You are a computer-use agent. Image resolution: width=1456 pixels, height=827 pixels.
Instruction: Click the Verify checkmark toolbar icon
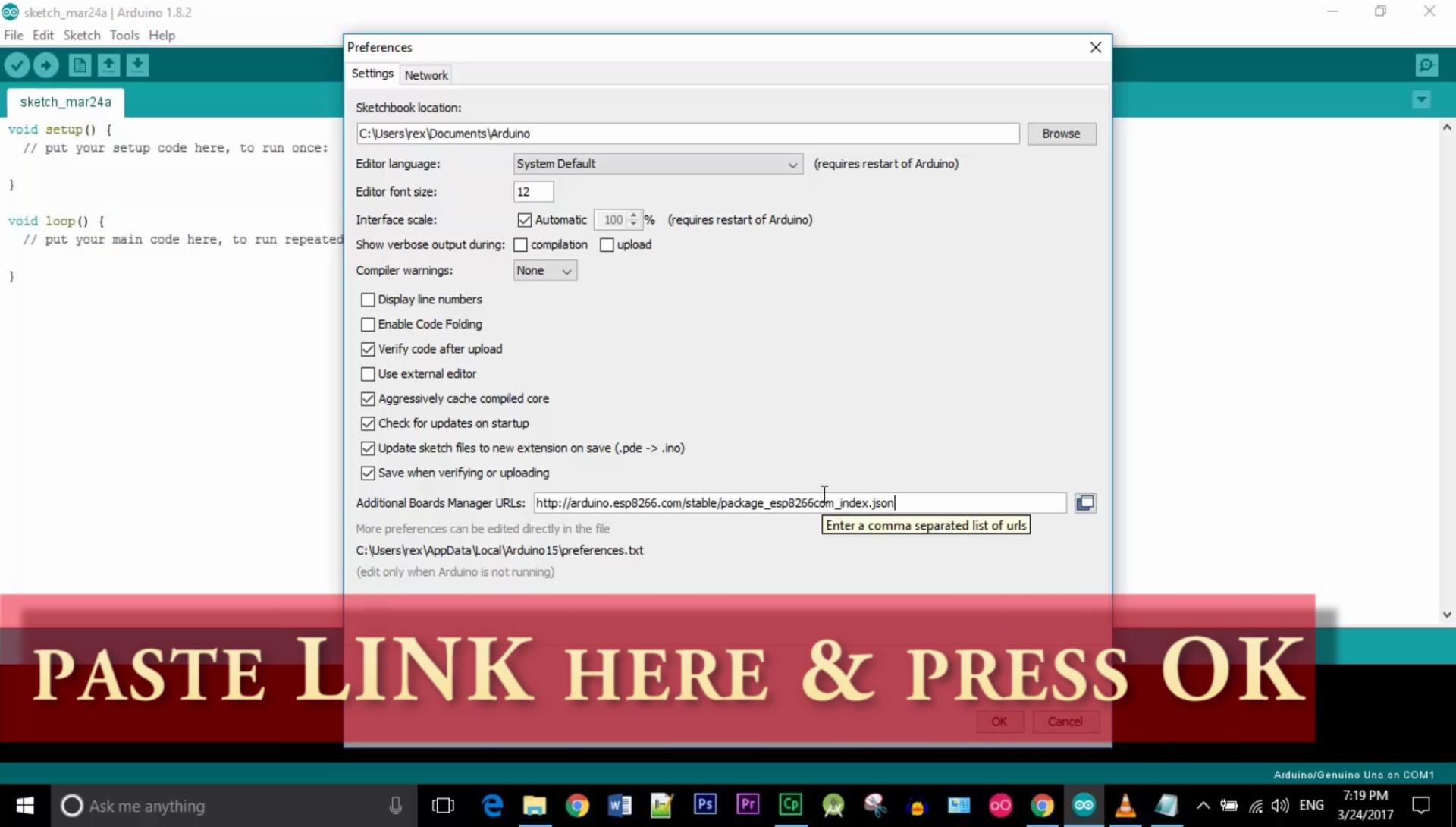17,65
